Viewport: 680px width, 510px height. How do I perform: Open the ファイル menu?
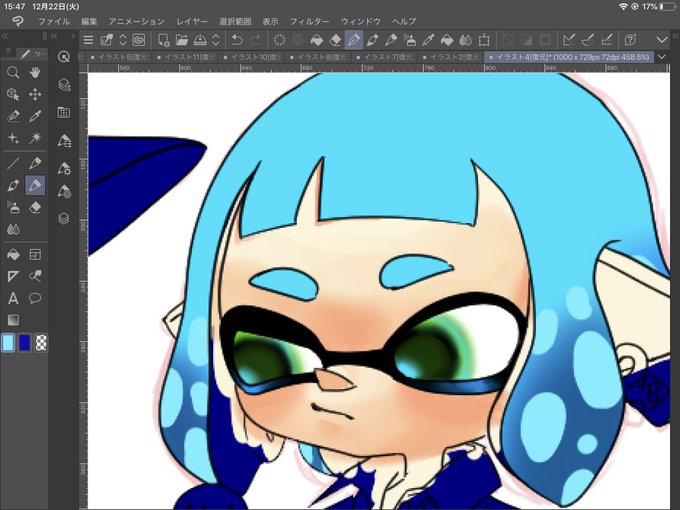54,21
